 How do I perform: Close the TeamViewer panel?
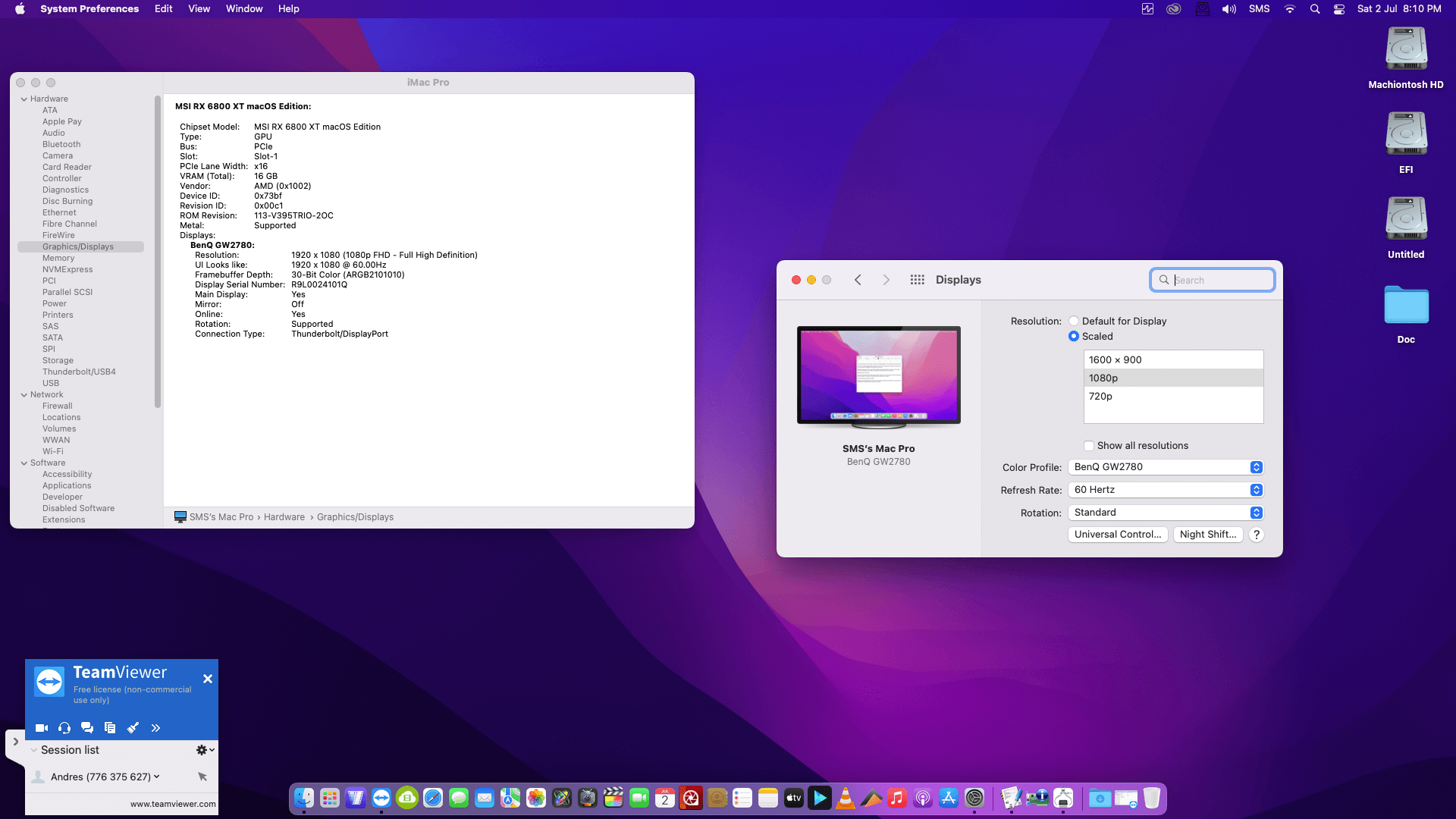click(x=208, y=679)
